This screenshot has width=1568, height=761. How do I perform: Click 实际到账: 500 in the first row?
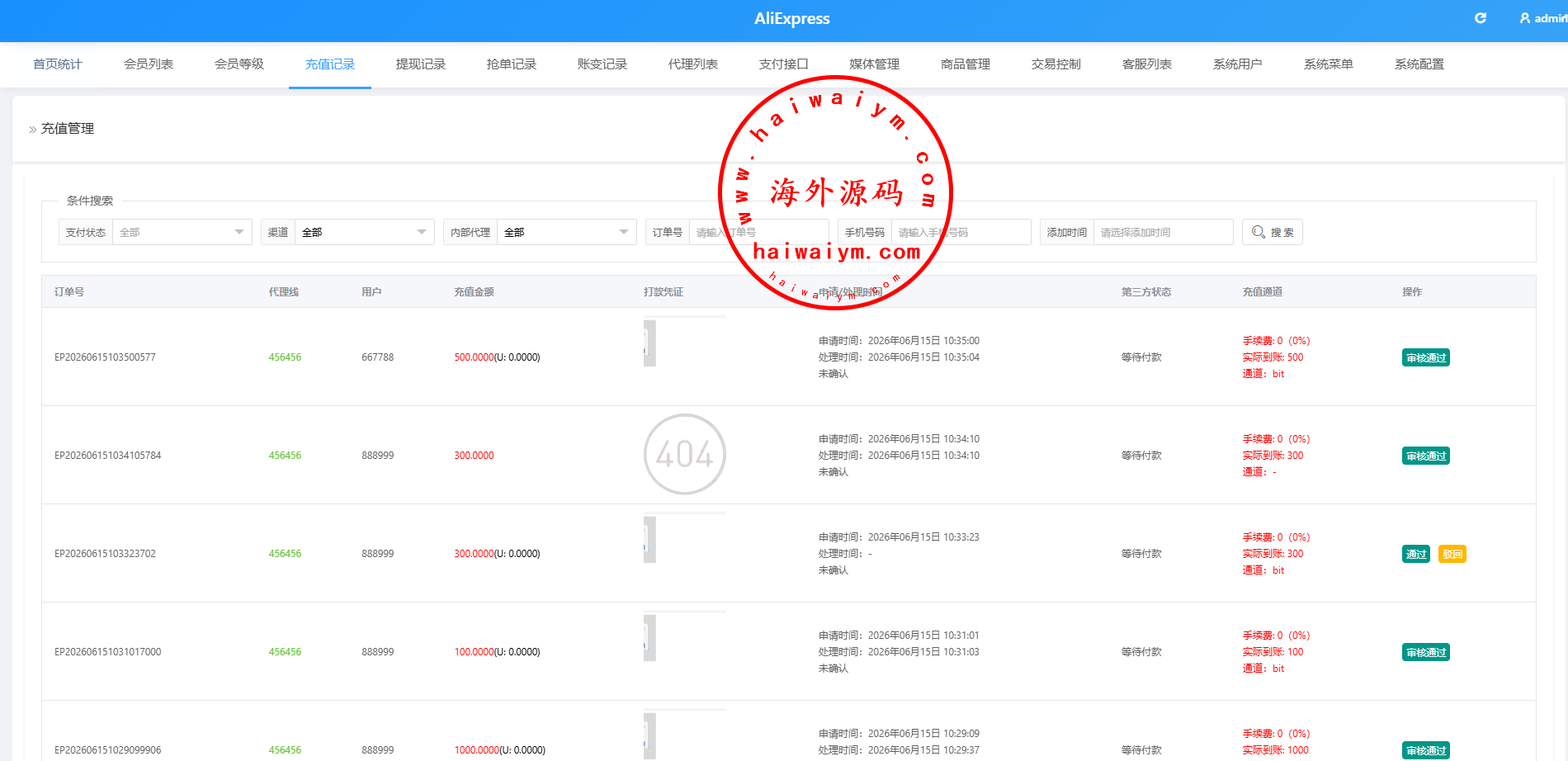click(1273, 357)
